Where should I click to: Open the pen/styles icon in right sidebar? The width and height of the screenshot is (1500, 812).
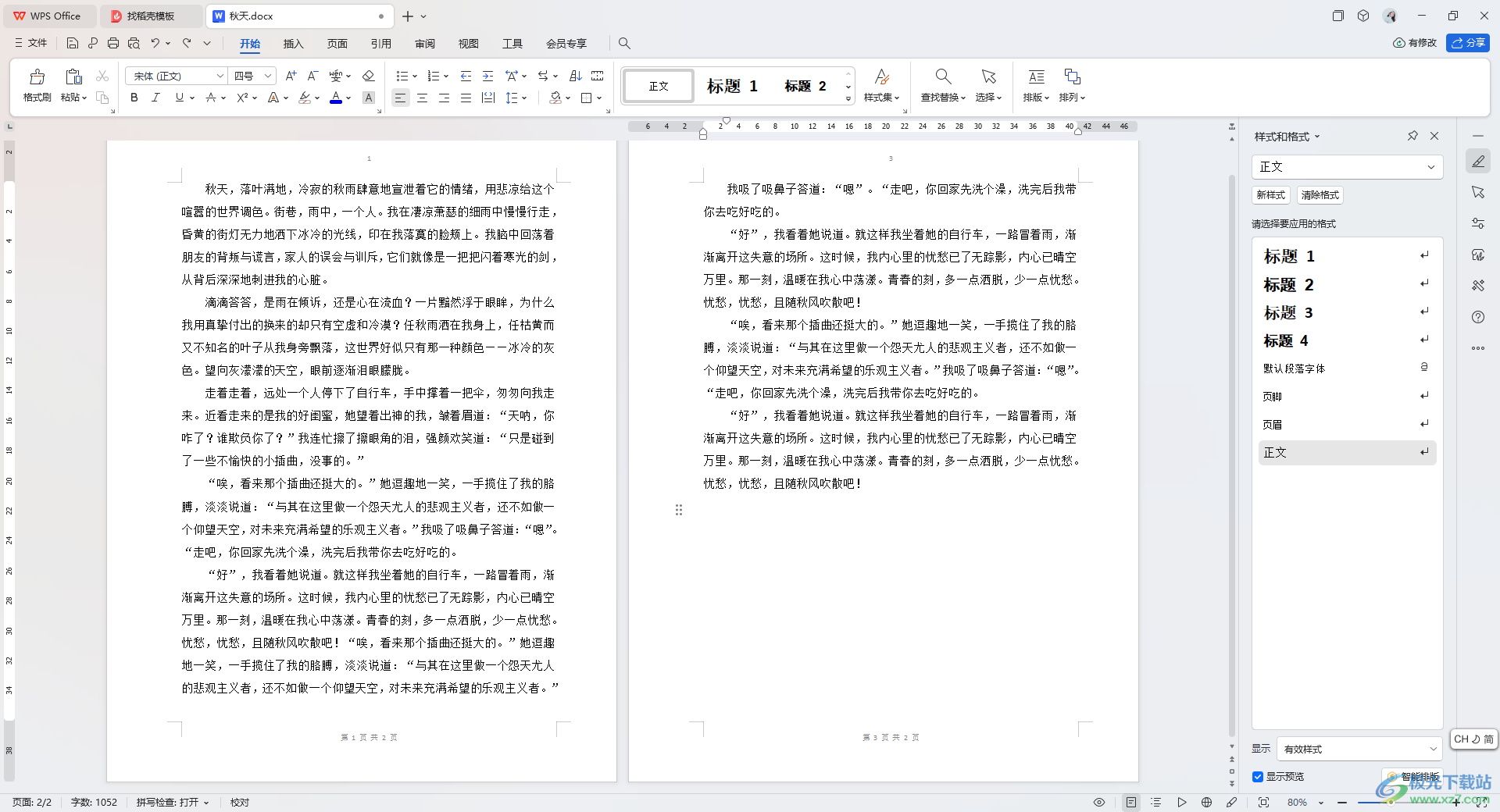[1478, 162]
